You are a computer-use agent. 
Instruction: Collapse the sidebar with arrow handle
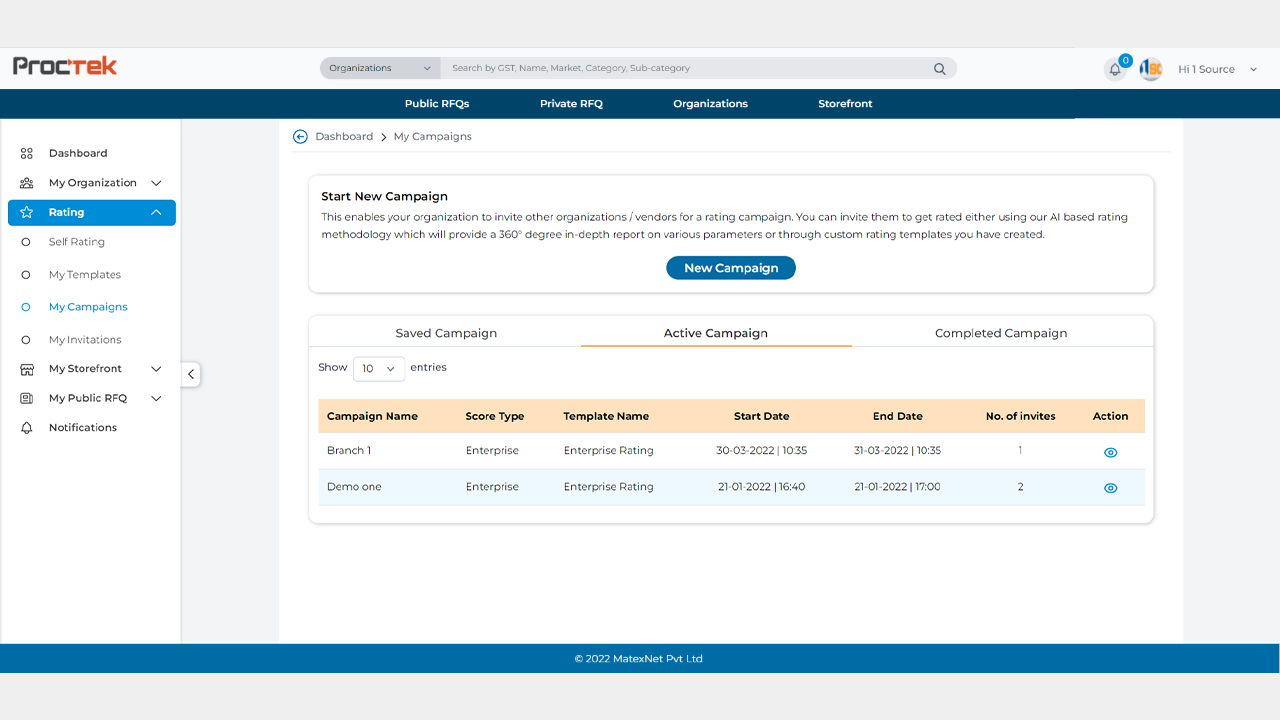191,375
